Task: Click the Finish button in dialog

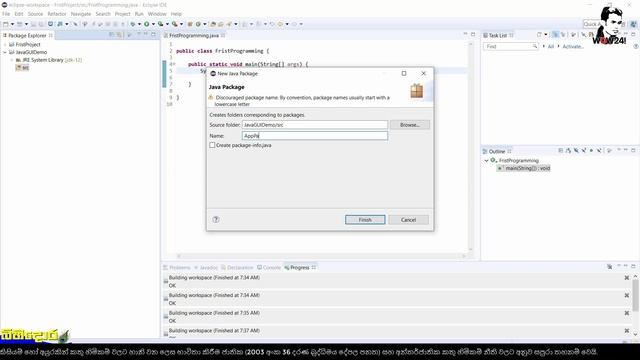Action: pyautogui.click(x=365, y=220)
